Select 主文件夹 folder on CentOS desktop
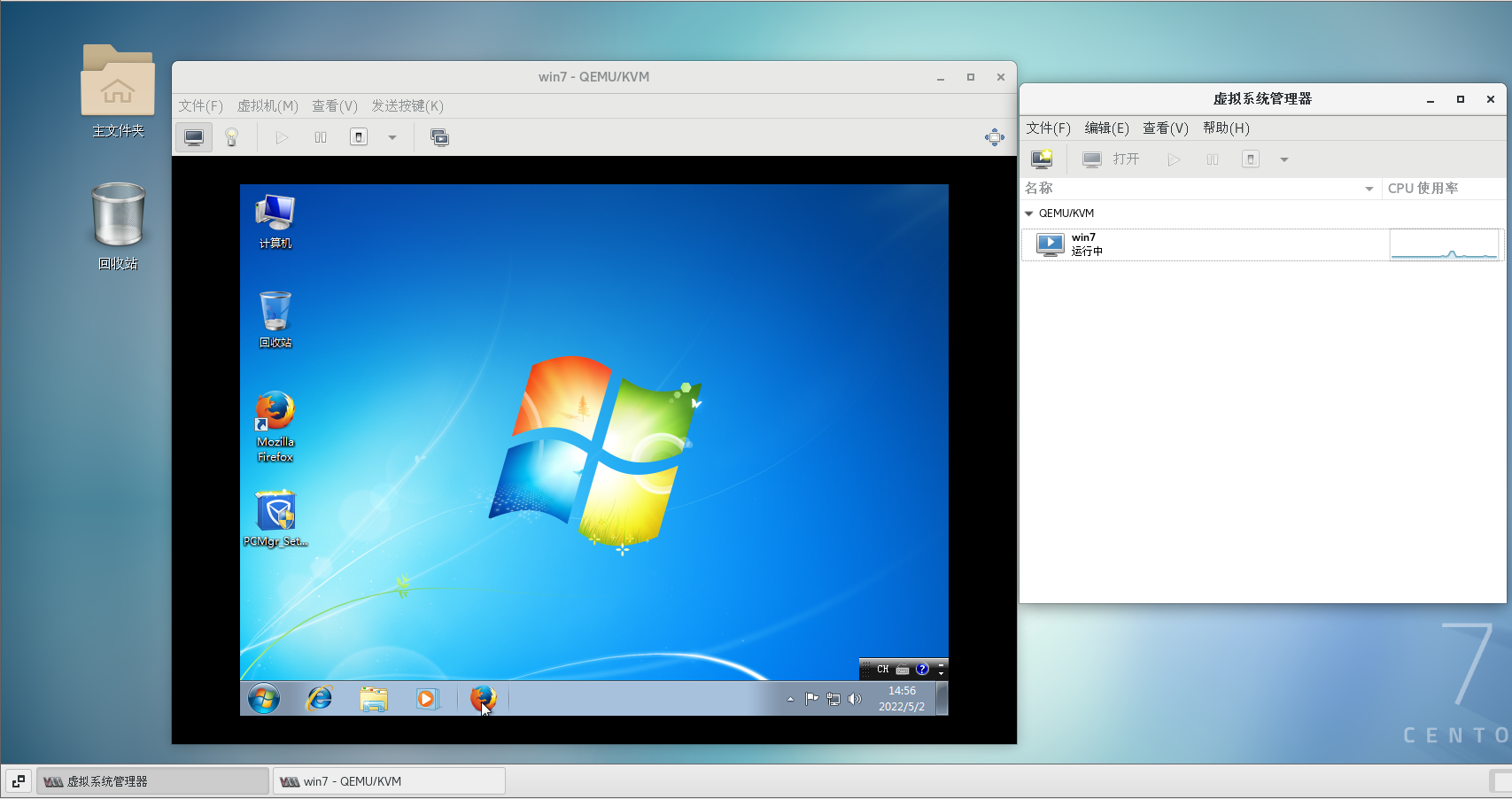This screenshot has height=799, width=1512. click(x=118, y=91)
